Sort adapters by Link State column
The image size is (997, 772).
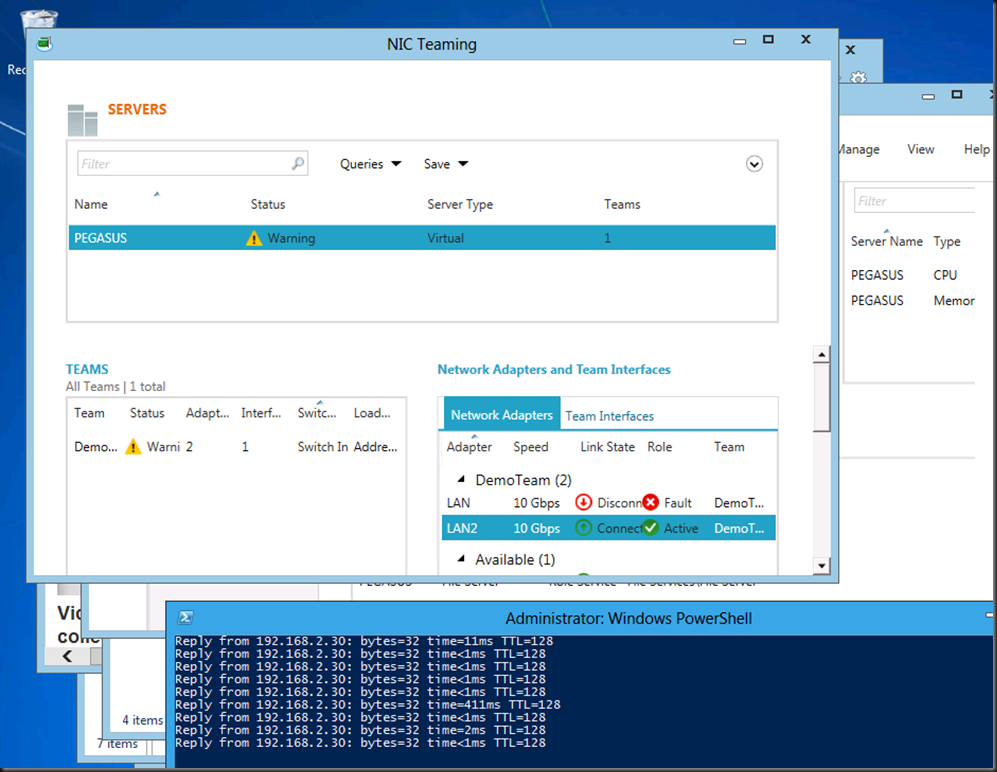pyautogui.click(x=607, y=446)
